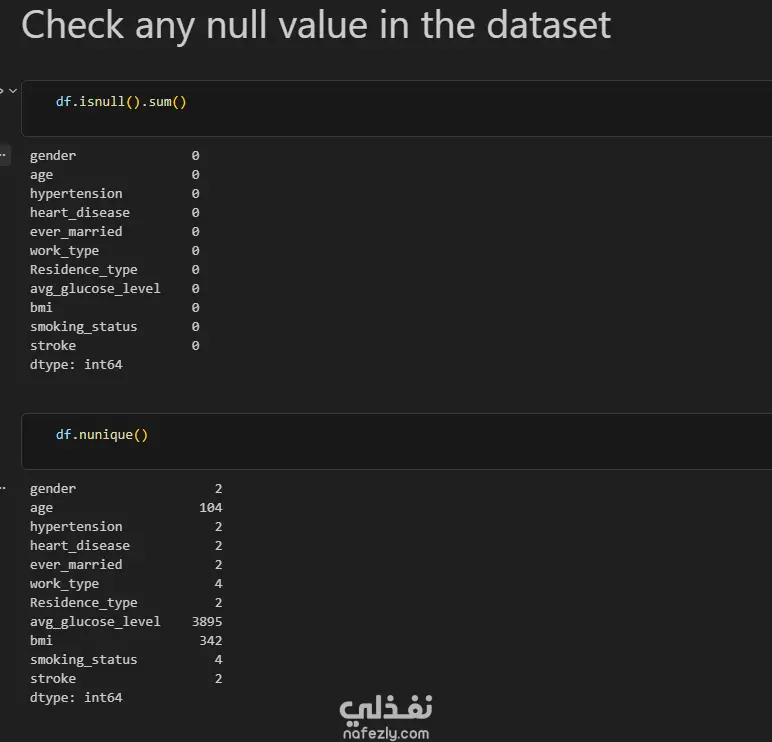The image size is (772, 742).
Task: Click the 342 unique bmi count
Action: (211, 640)
